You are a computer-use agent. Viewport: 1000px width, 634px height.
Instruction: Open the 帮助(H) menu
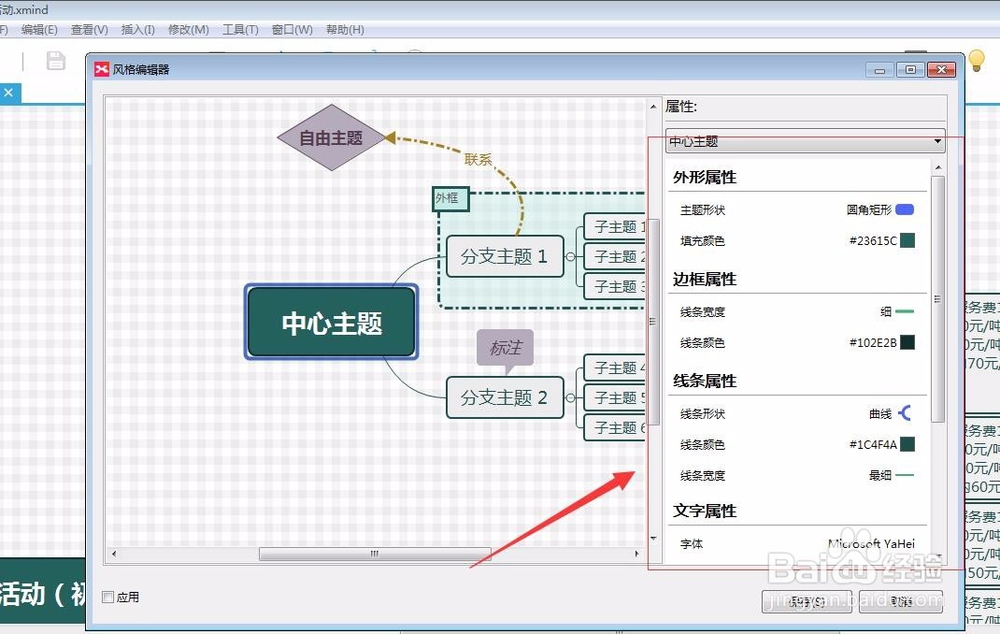(x=345, y=29)
